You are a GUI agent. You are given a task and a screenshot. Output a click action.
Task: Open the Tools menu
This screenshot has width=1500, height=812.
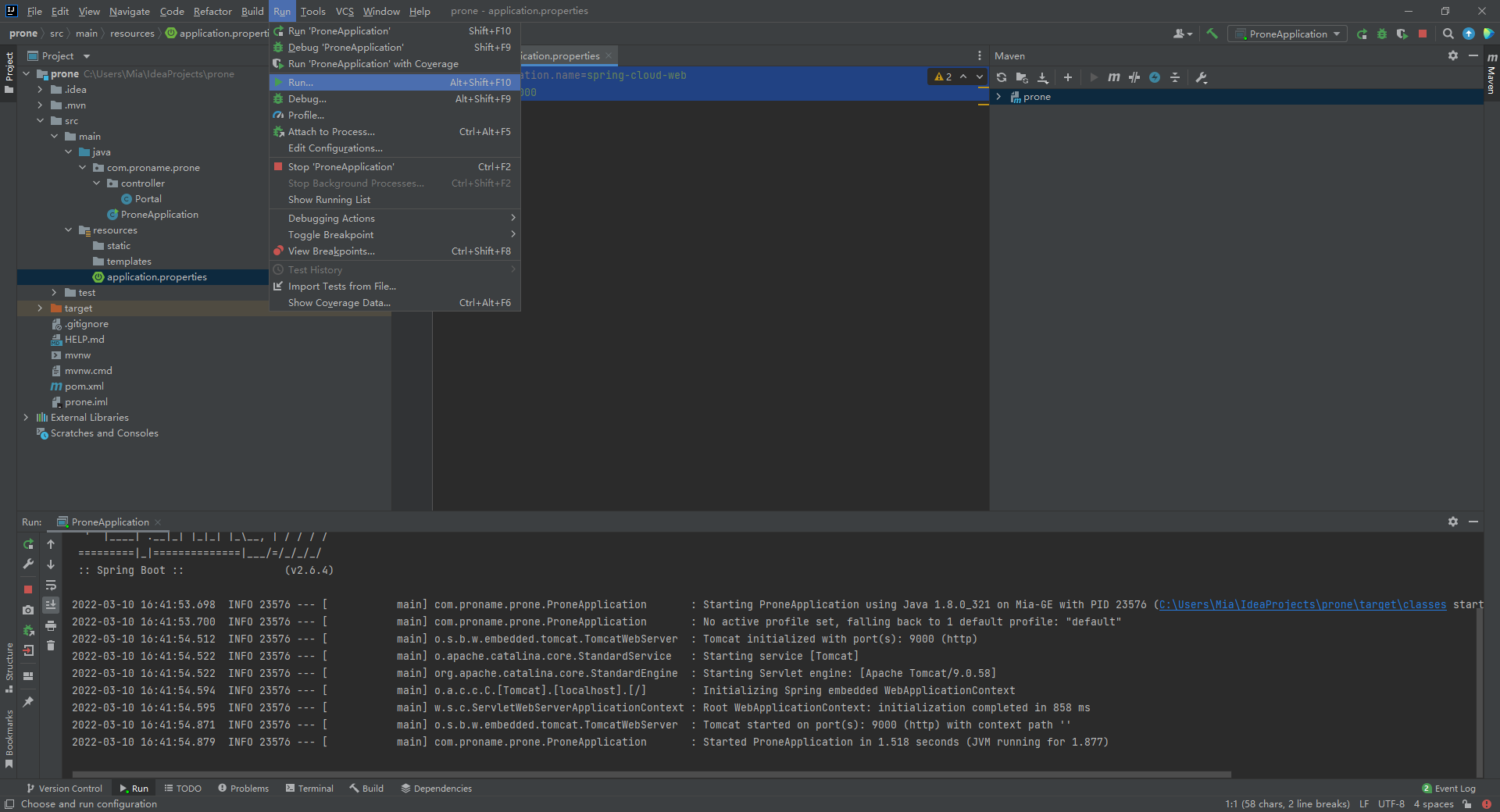click(x=312, y=11)
